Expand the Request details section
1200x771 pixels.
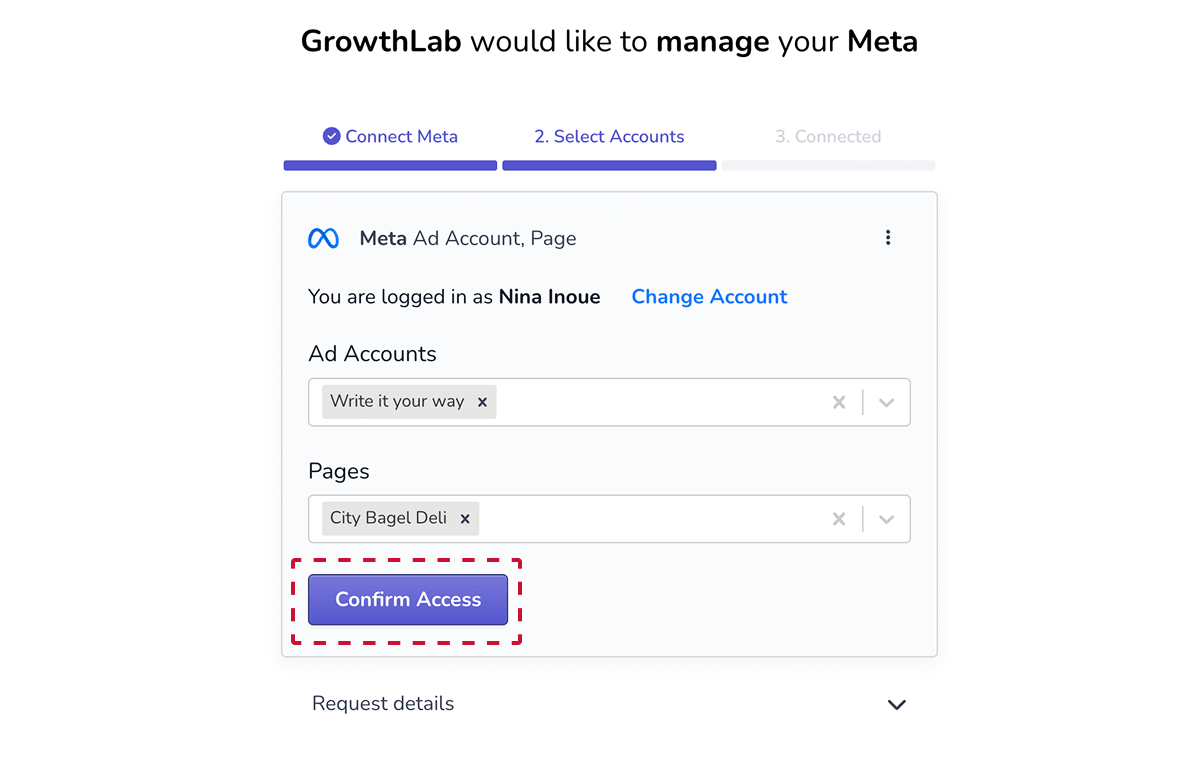(897, 704)
